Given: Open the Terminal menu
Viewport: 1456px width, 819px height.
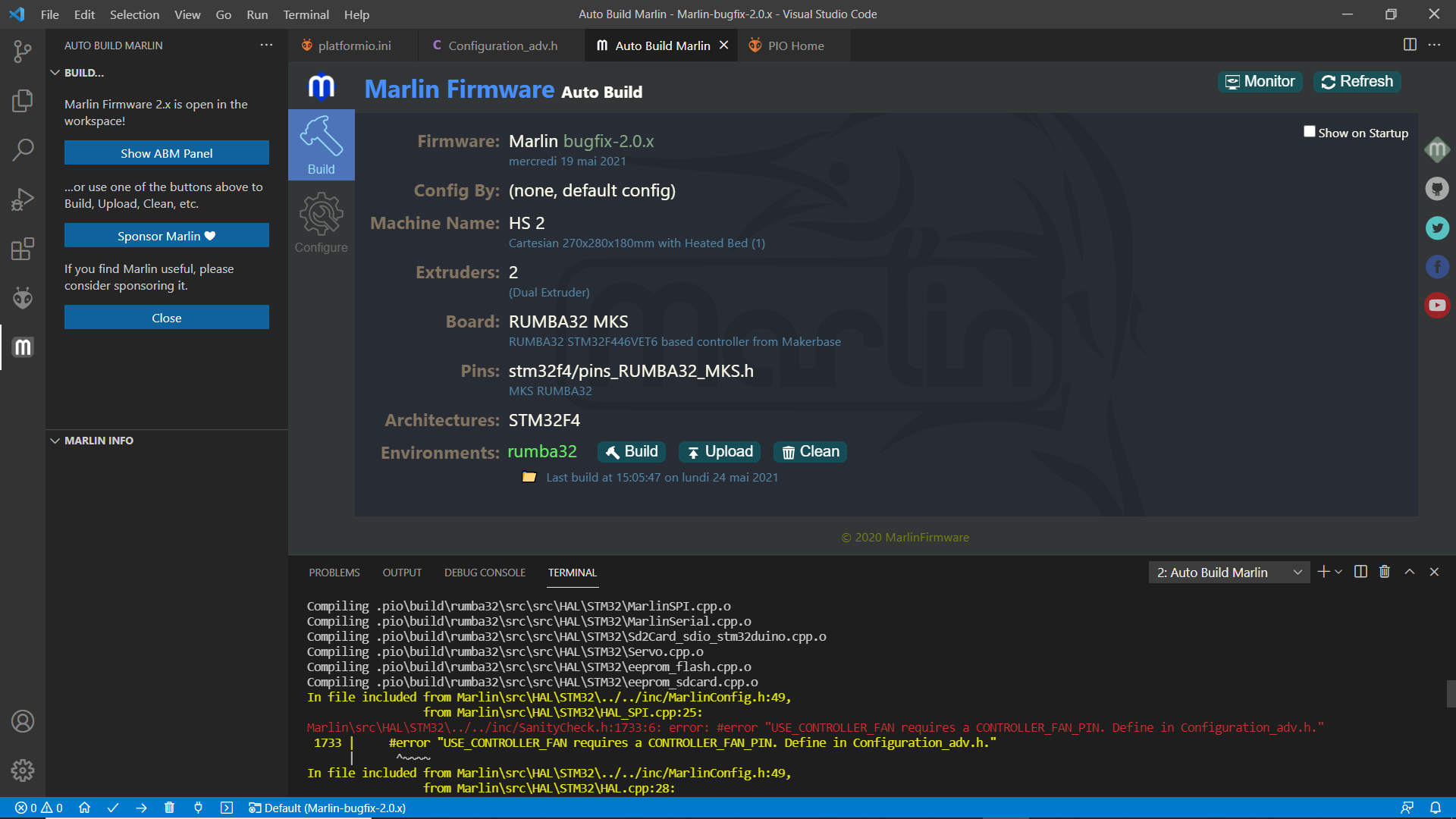Looking at the screenshot, I should pos(306,14).
